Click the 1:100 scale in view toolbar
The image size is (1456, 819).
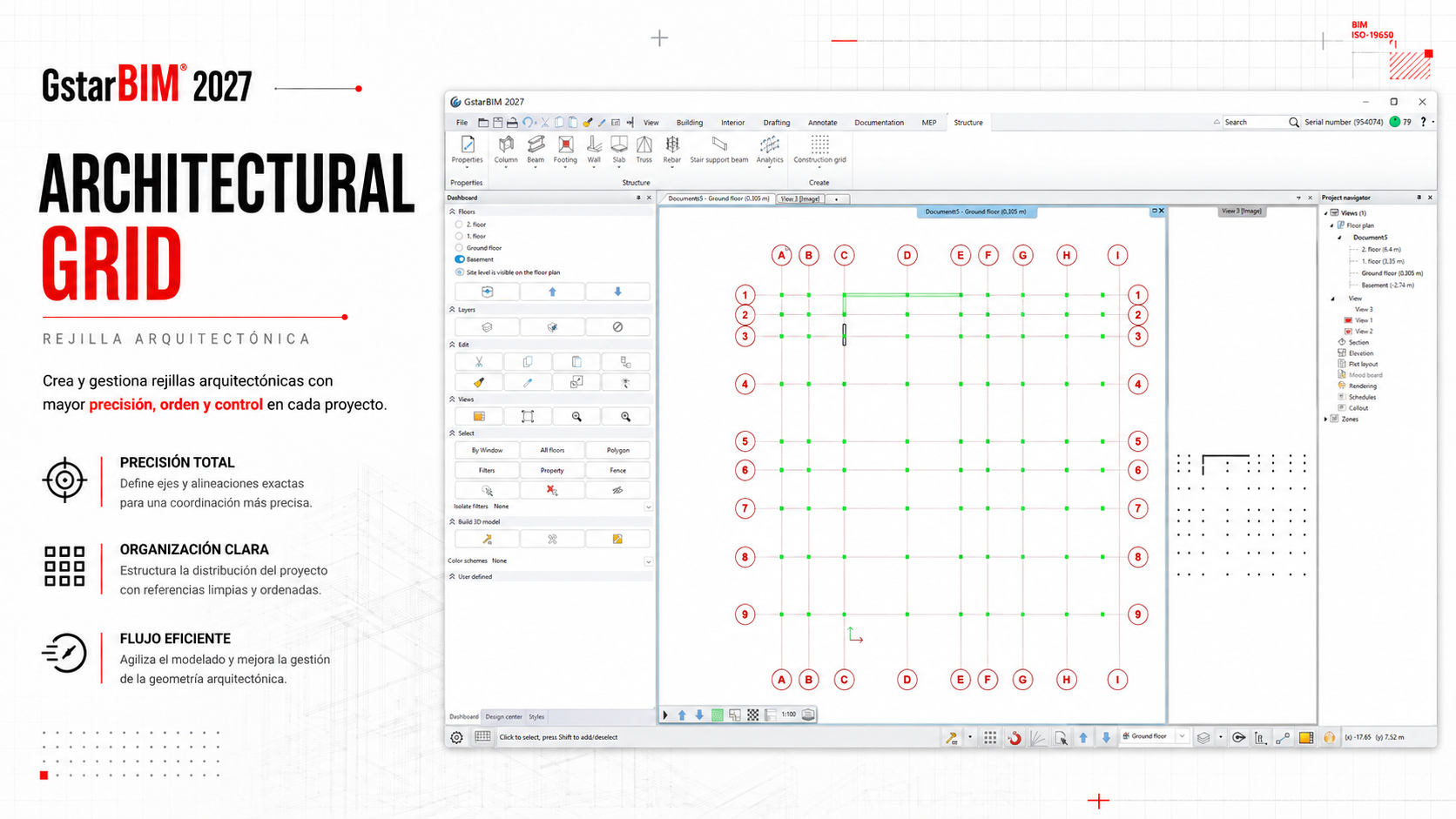(x=789, y=715)
